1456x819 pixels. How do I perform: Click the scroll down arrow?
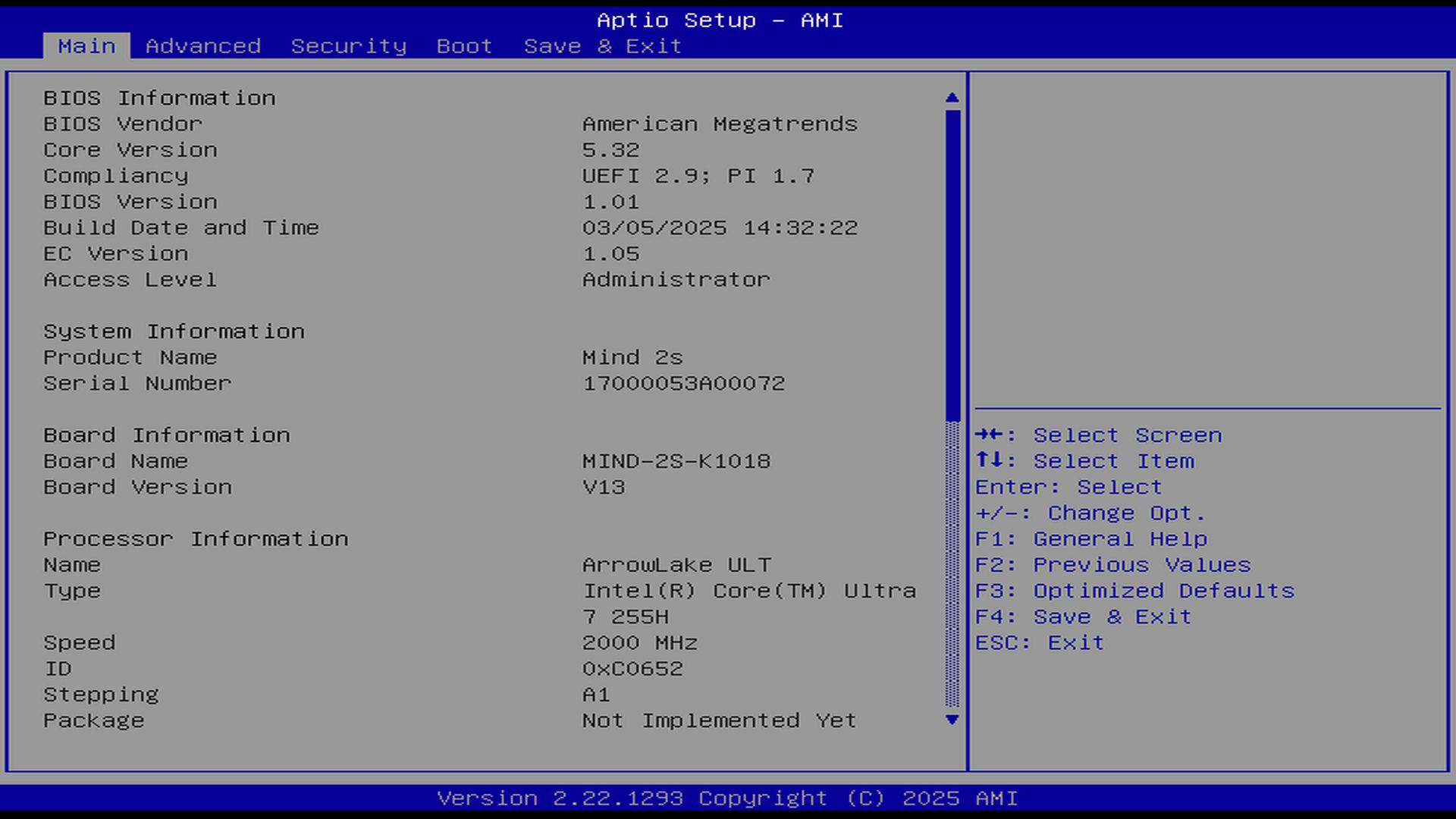[952, 720]
